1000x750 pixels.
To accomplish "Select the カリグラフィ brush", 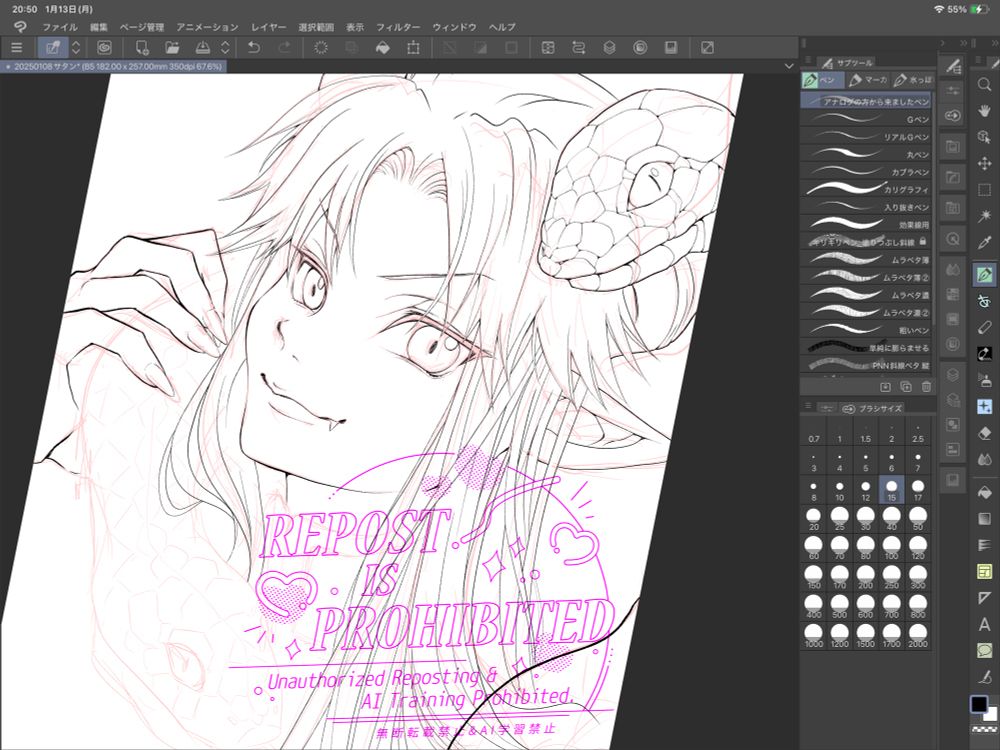I will click(865, 189).
